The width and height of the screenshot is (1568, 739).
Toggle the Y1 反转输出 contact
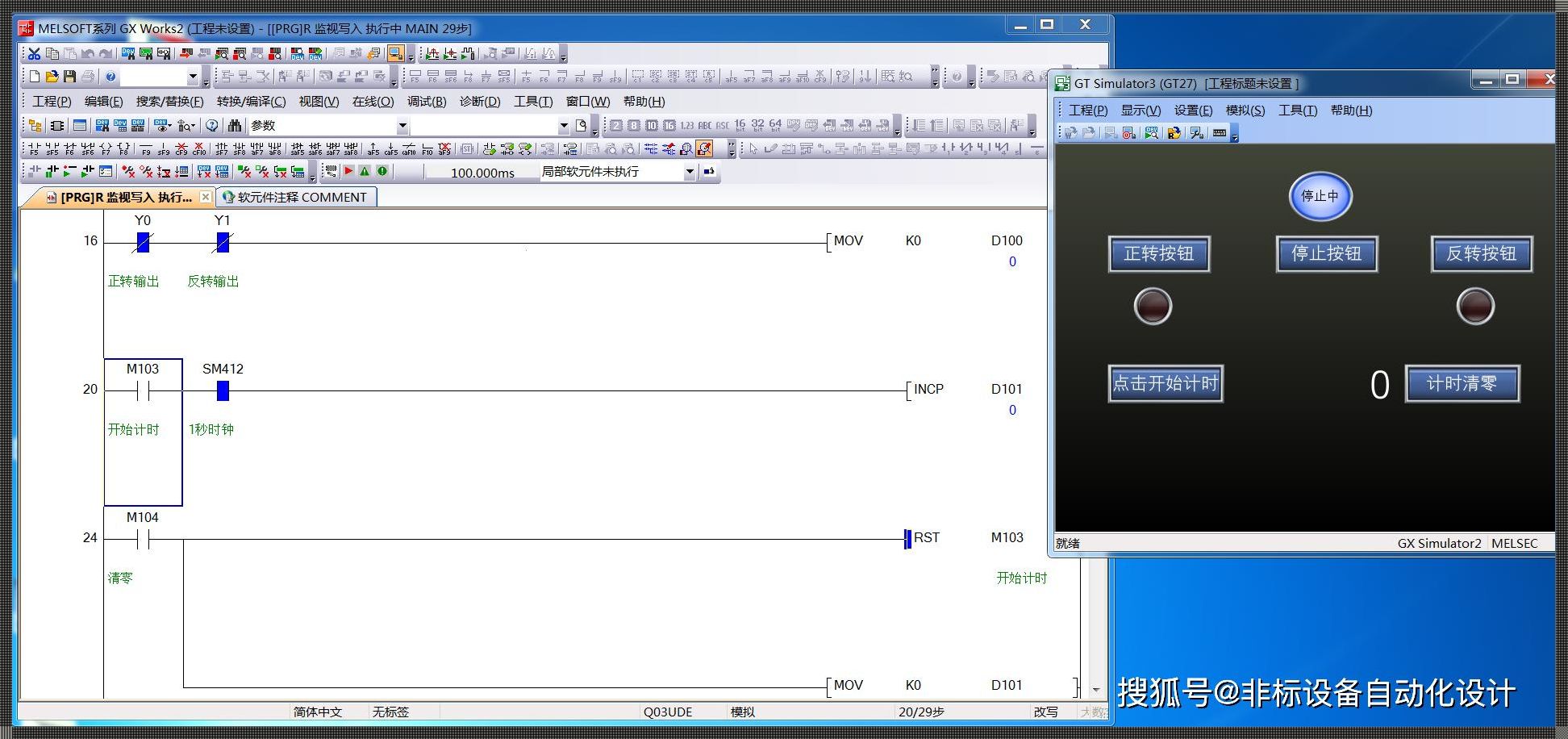point(223,242)
